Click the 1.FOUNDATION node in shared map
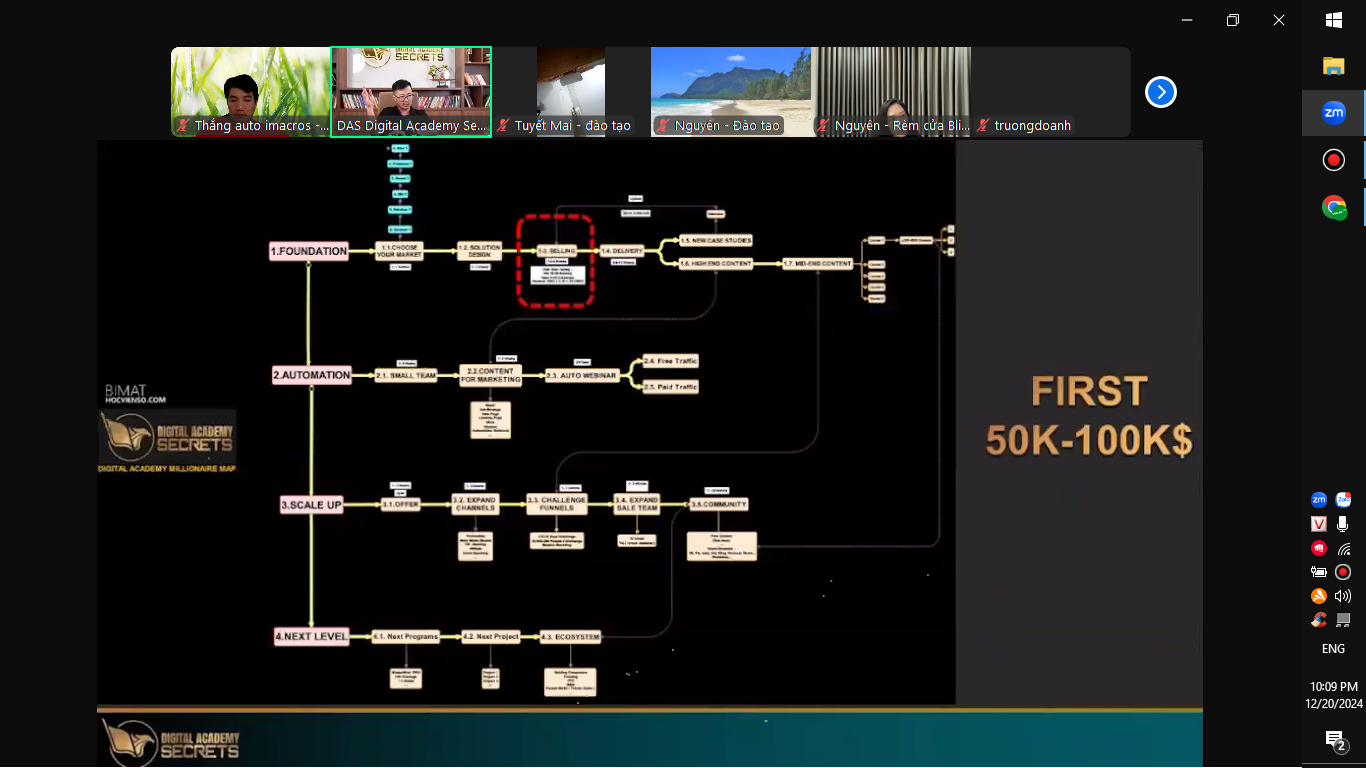 [x=309, y=251]
